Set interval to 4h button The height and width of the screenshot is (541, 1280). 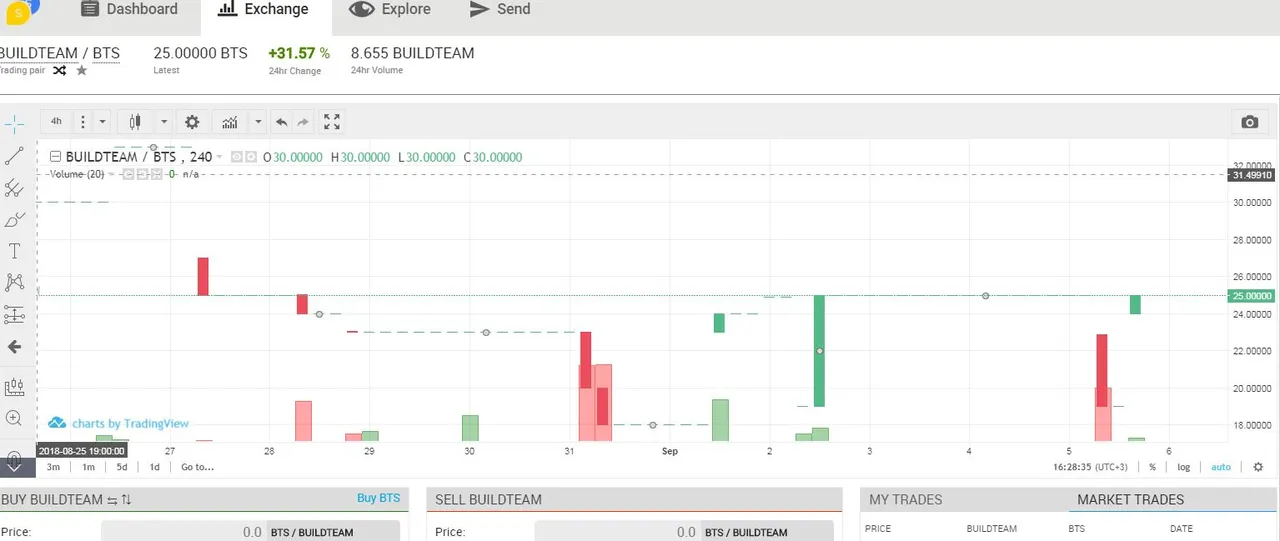click(x=56, y=122)
